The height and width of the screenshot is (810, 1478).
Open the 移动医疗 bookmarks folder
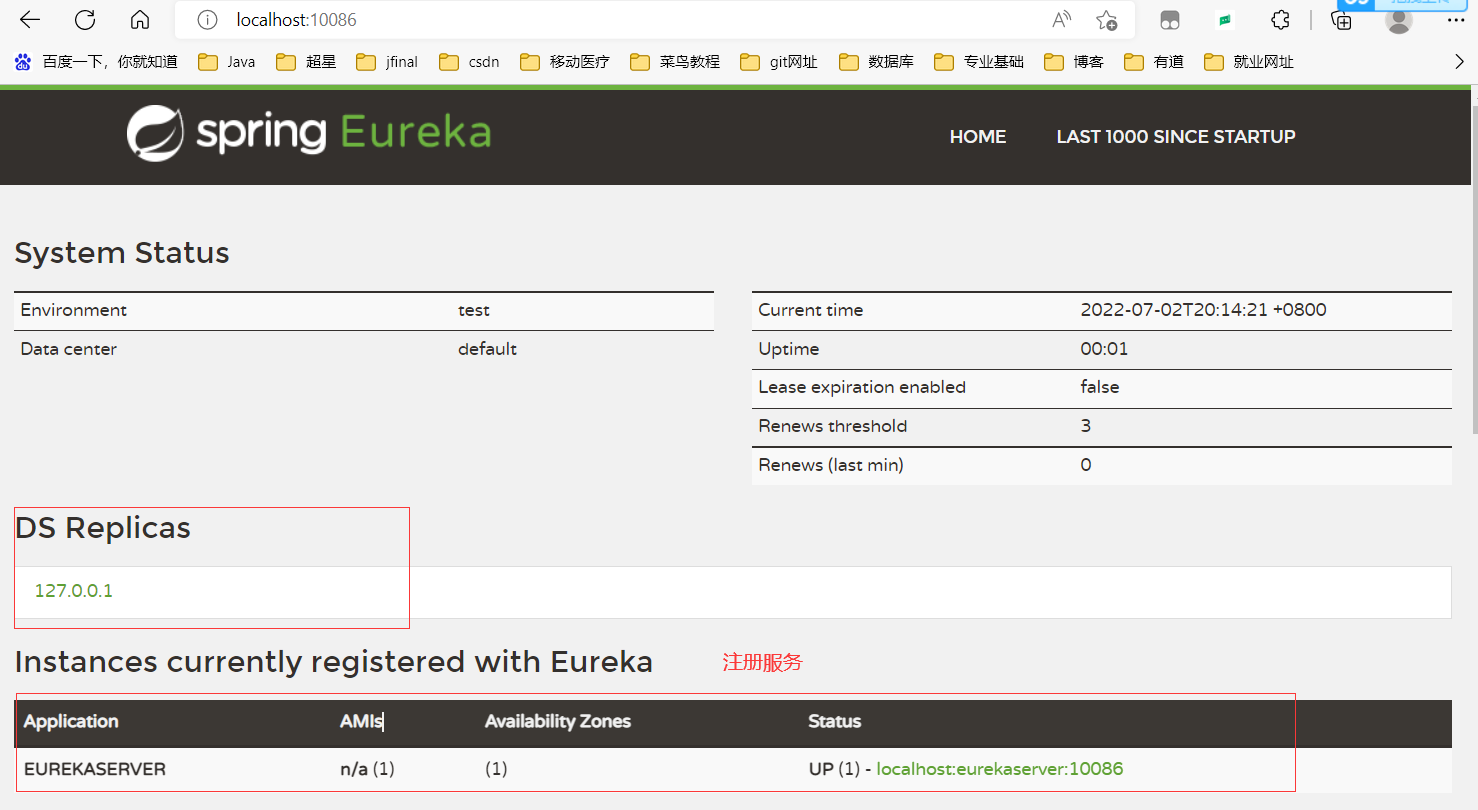pyautogui.click(x=565, y=62)
